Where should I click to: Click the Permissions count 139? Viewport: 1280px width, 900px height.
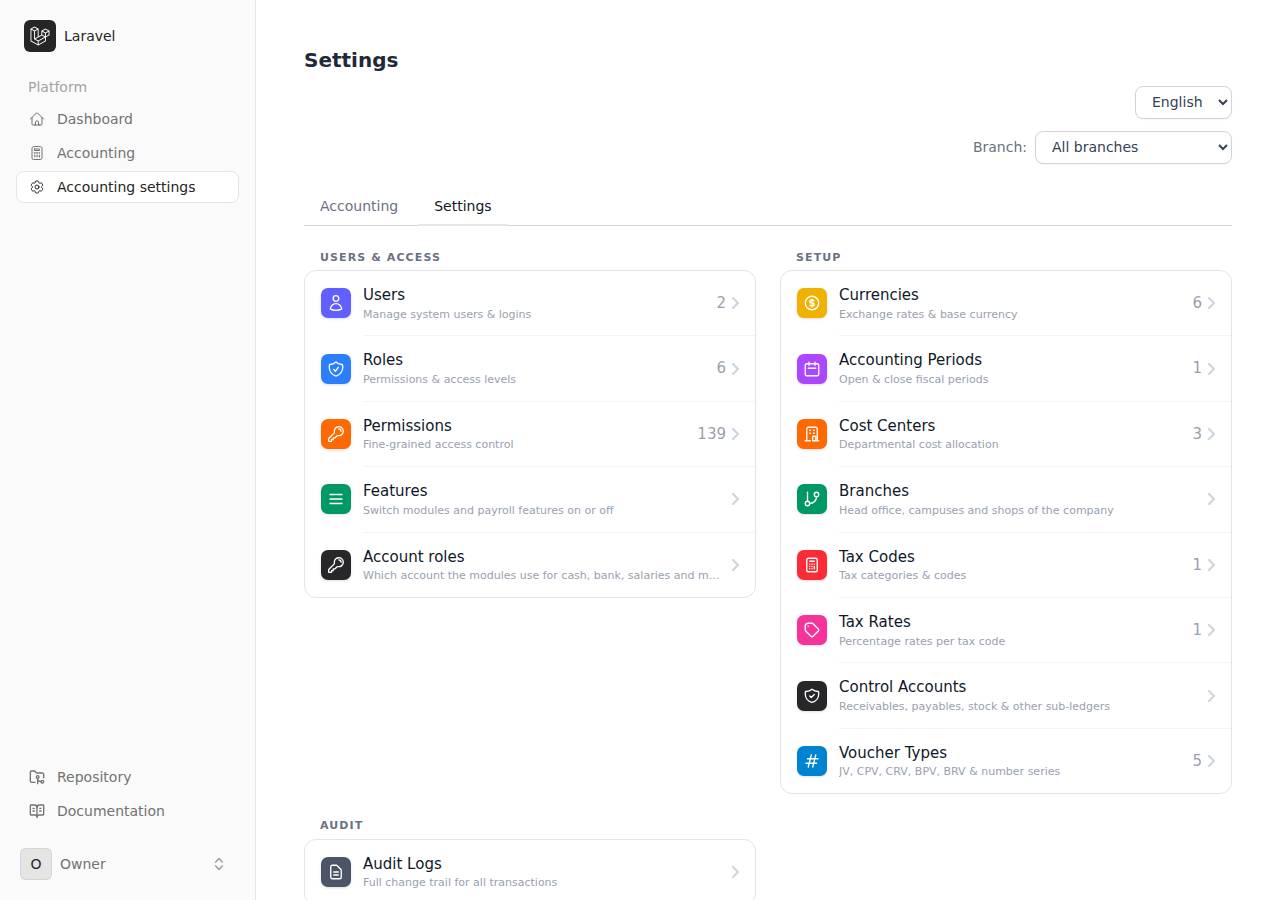pos(711,434)
